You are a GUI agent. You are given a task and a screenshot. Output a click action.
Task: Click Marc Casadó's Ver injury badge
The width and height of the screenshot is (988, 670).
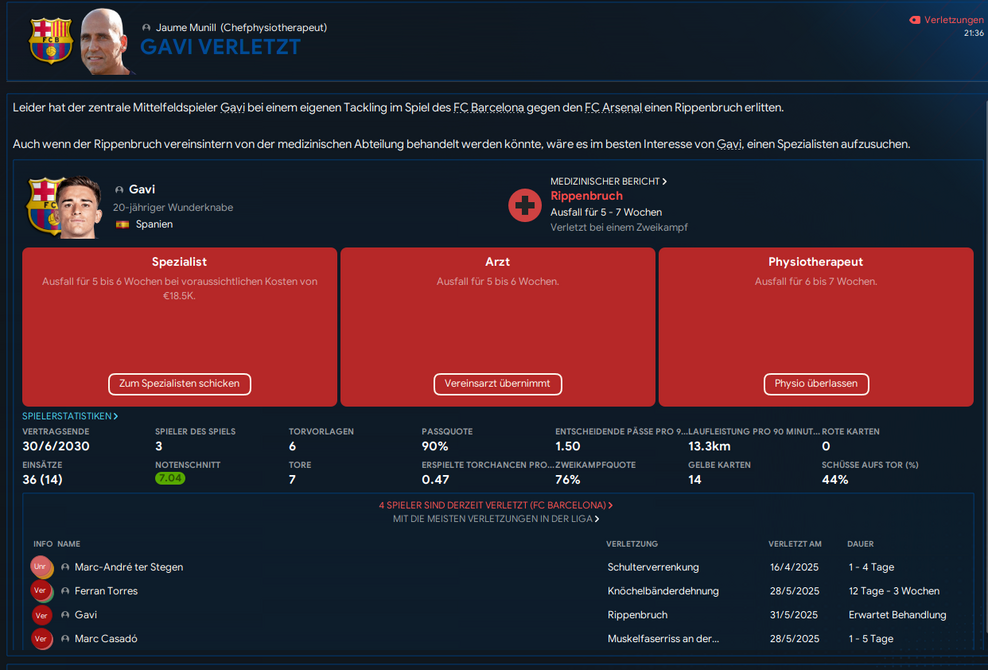42,639
